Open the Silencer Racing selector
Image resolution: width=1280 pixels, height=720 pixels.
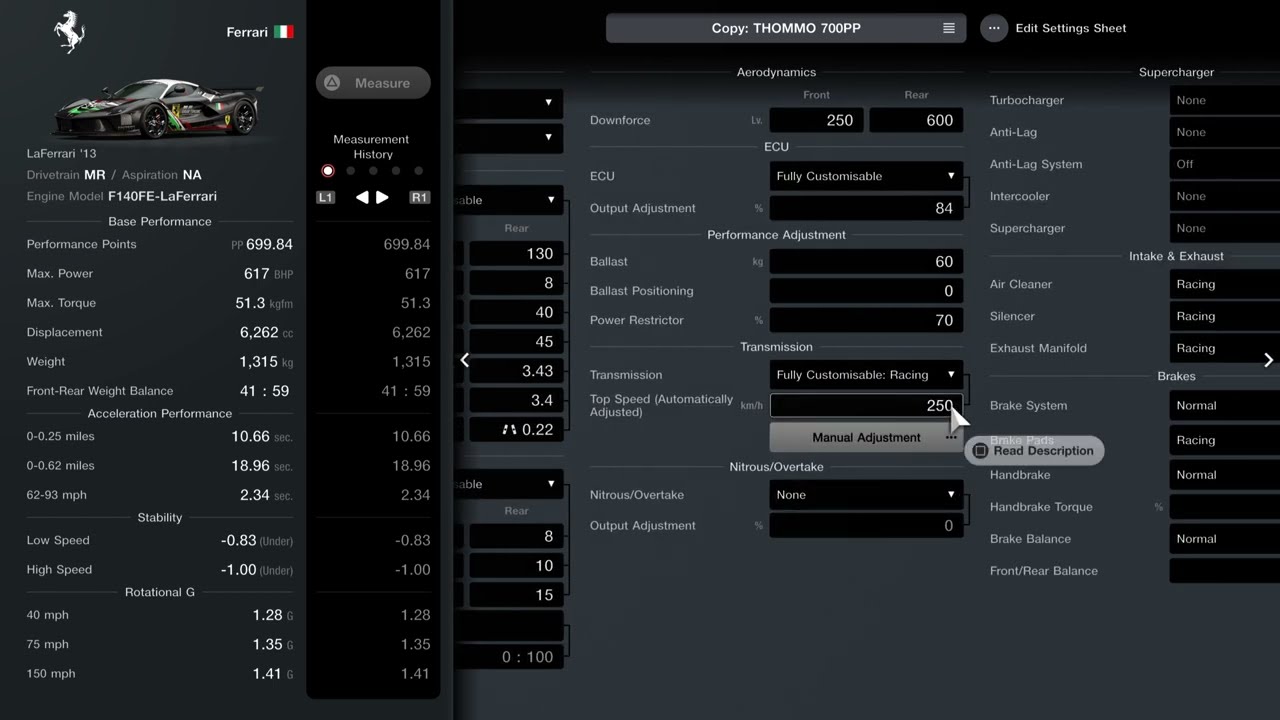point(1224,316)
